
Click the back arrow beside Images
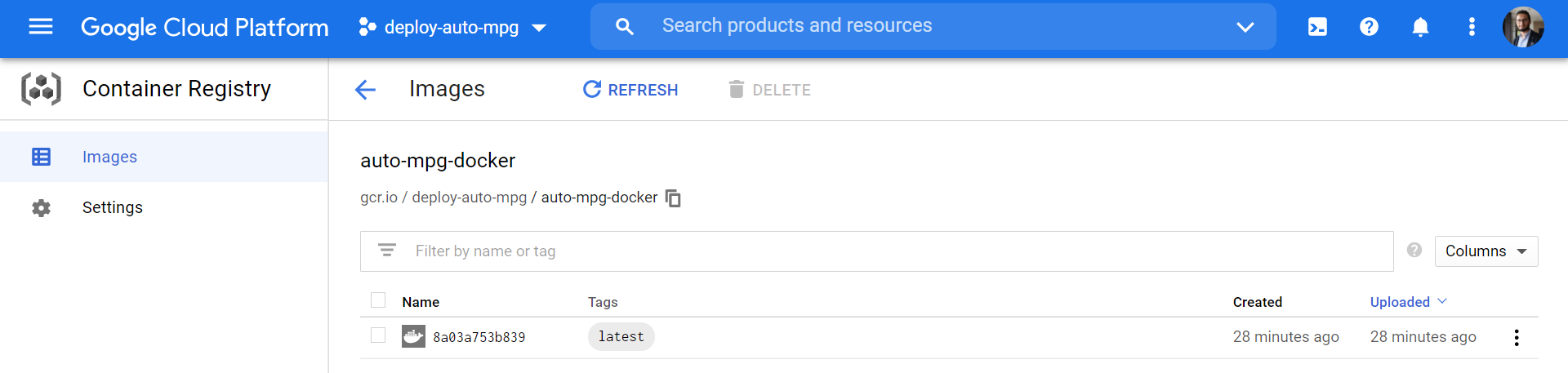[365, 90]
